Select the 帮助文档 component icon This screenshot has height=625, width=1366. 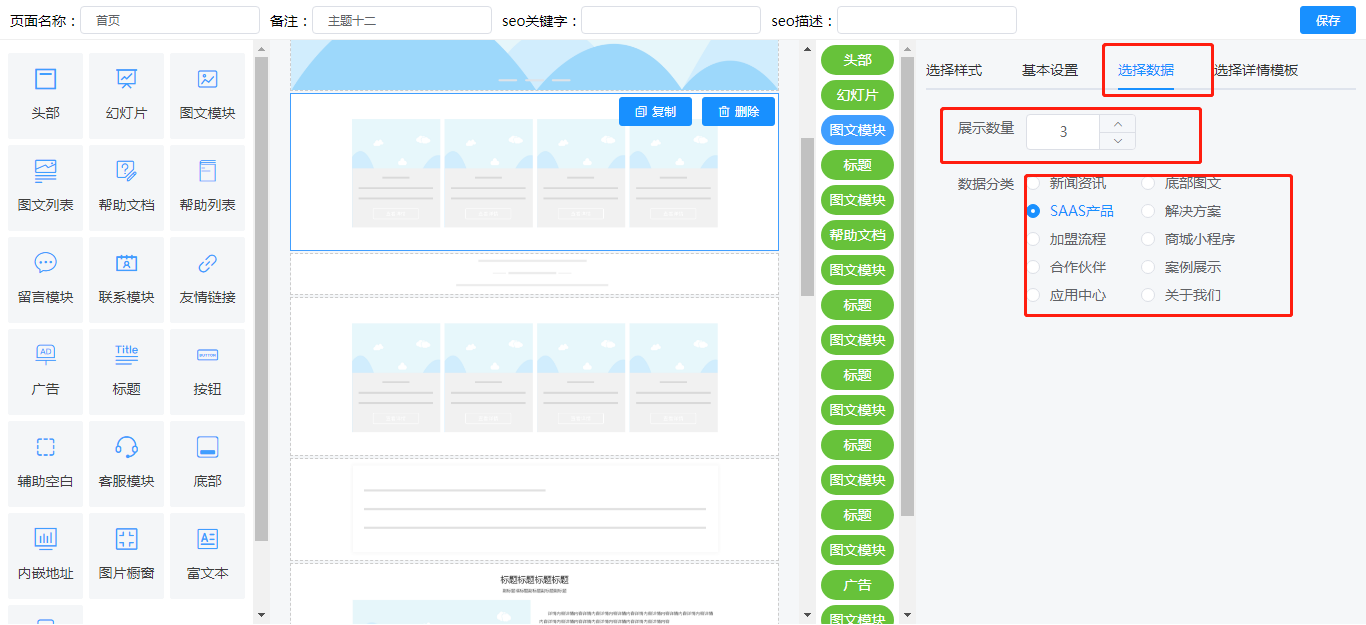[126, 172]
